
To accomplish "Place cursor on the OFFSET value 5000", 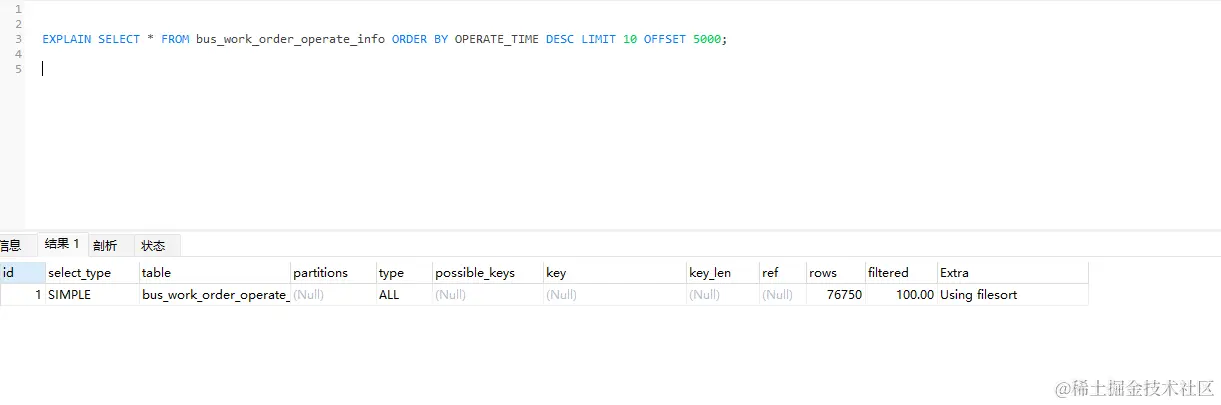I will [x=707, y=39].
